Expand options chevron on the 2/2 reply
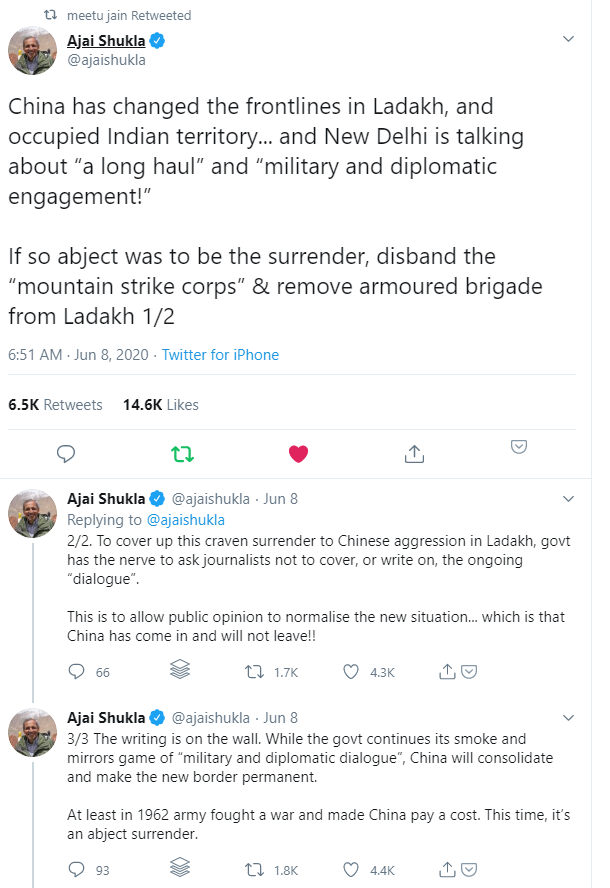This screenshot has height=888, width=610. 568,498
